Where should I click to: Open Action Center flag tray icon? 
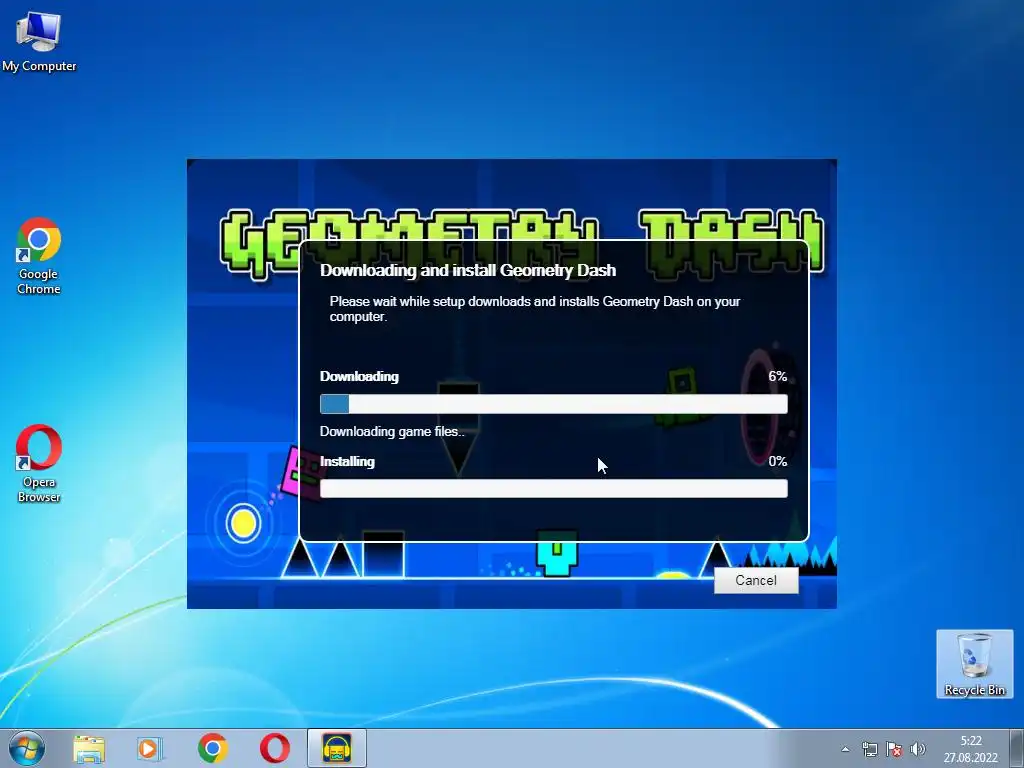click(894, 749)
